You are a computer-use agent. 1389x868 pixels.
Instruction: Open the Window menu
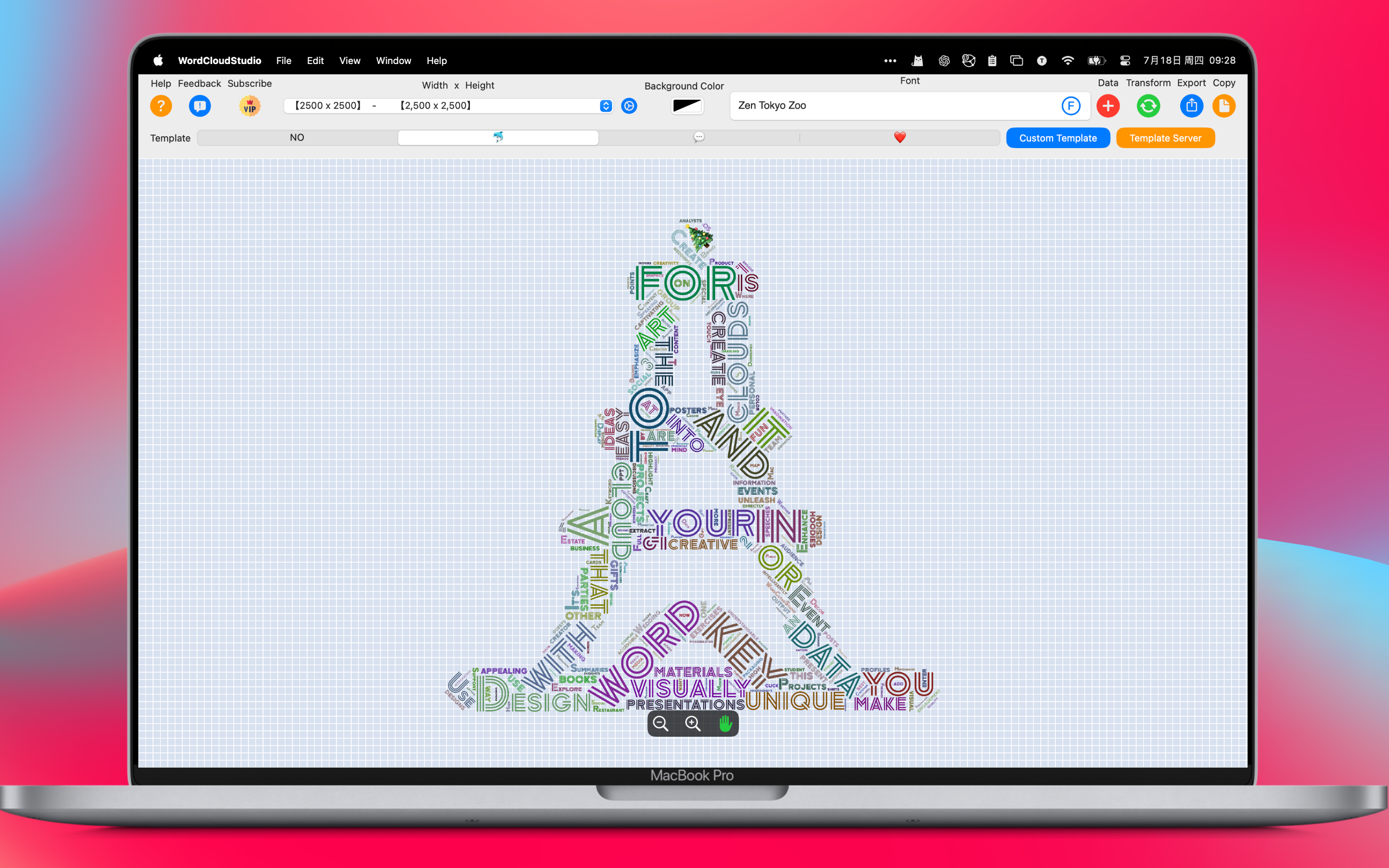coord(393,60)
